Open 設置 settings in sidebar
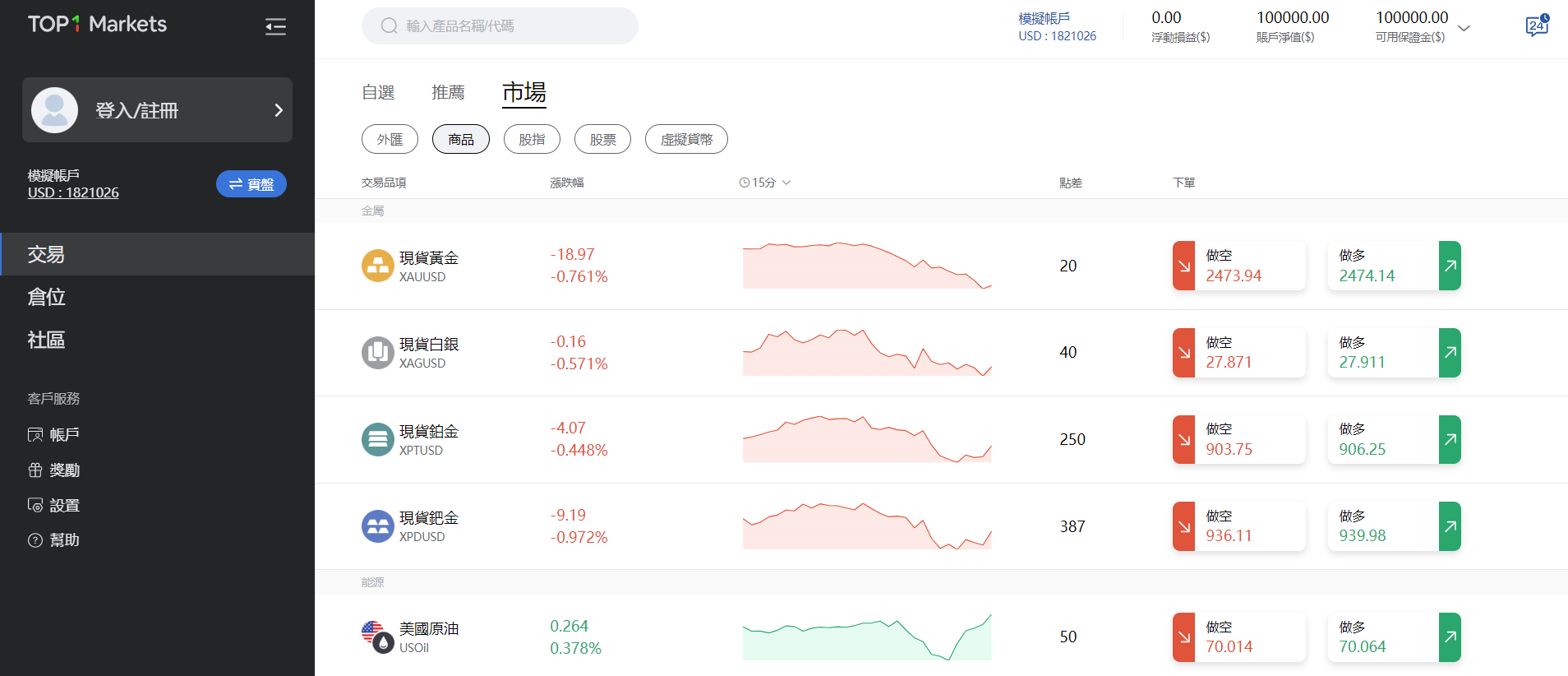1568x676 pixels. [x=53, y=505]
